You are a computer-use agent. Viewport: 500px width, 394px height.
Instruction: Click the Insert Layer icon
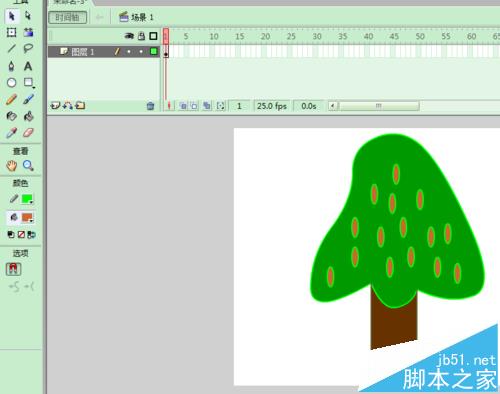coord(55,106)
